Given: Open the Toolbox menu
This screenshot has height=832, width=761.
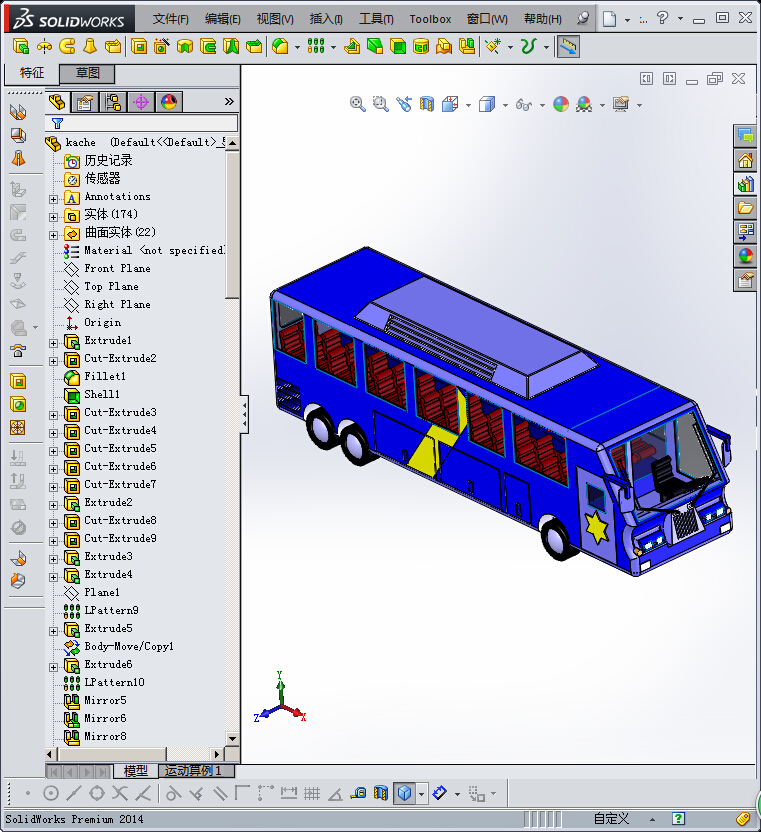Looking at the screenshot, I should 430,19.
